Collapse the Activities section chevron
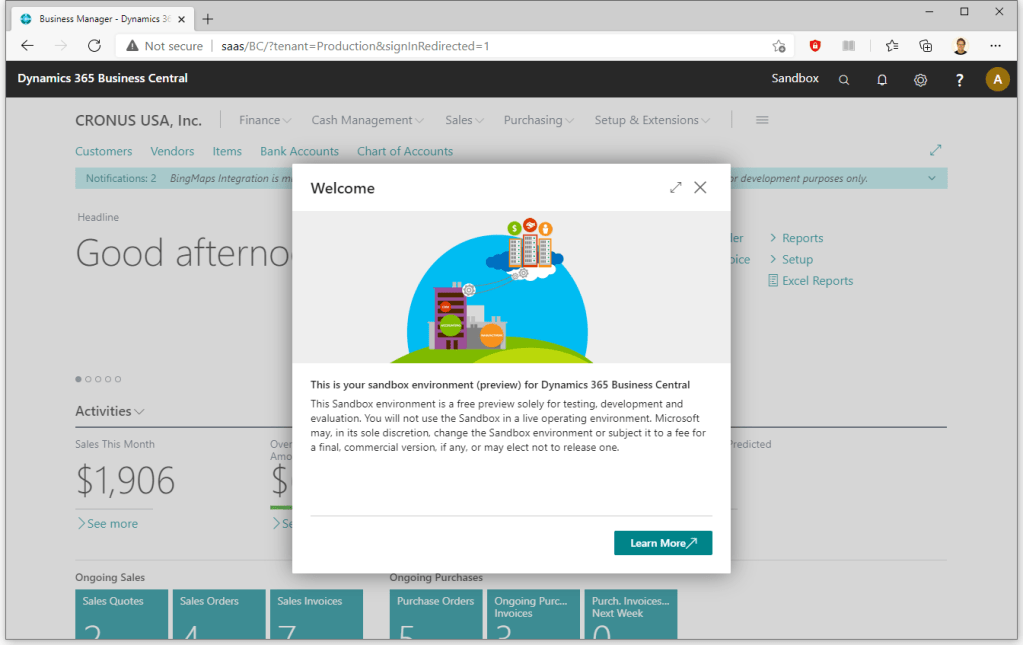This screenshot has width=1023, height=645. click(x=139, y=412)
